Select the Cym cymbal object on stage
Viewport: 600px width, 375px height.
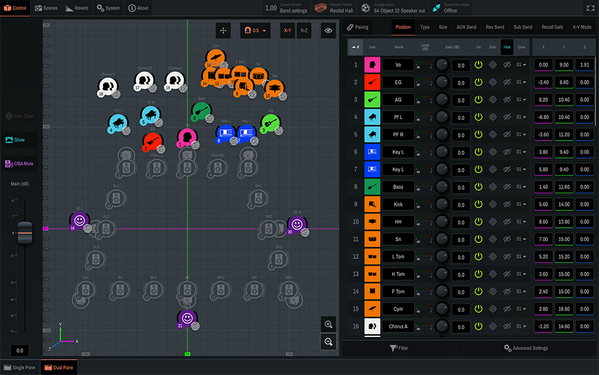pyautogui.click(x=215, y=58)
